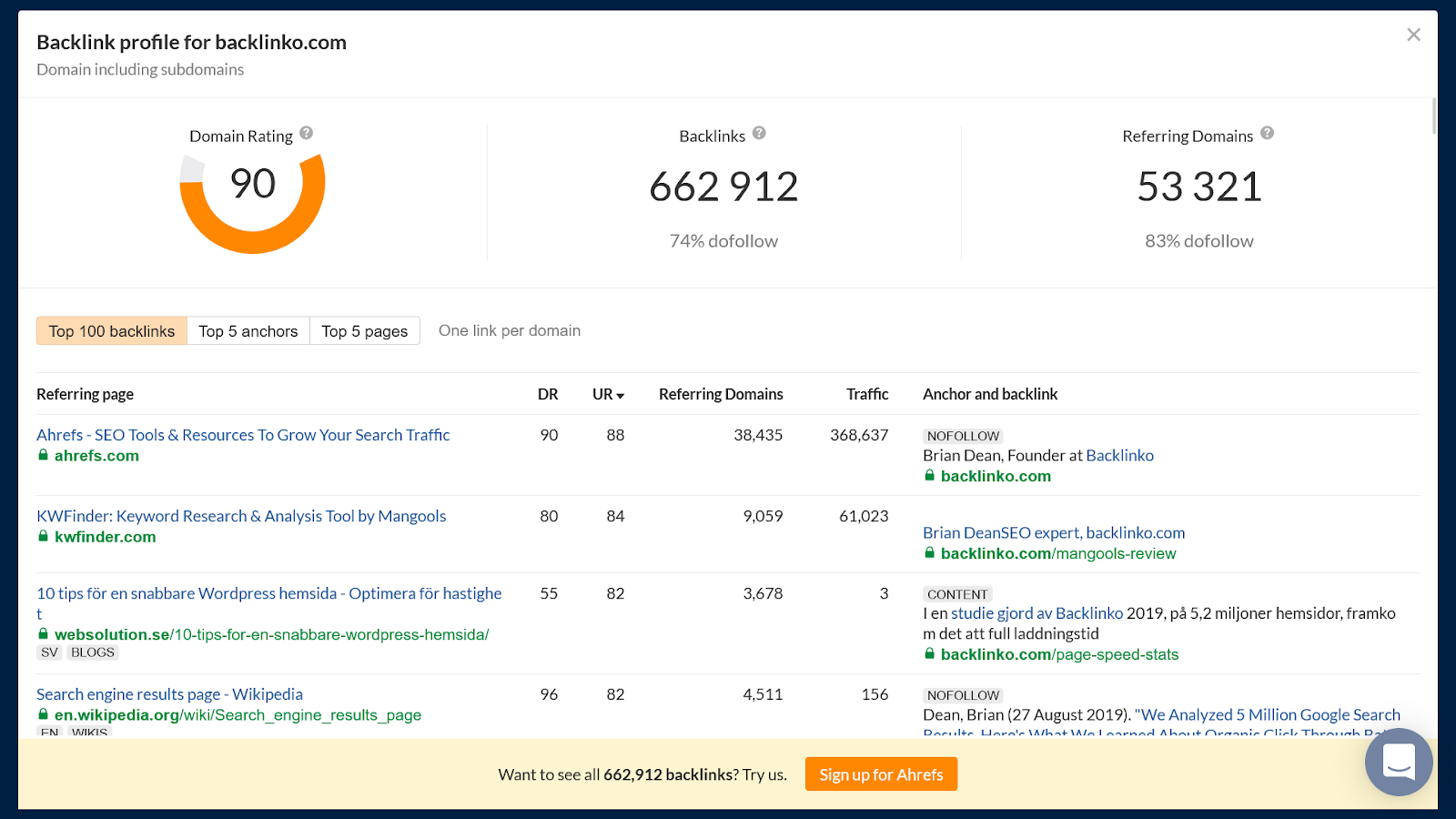Click the NOFOLLOW tag in the Wikipedia row
This screenshot has width=1456, height=819.
point(963,695)
